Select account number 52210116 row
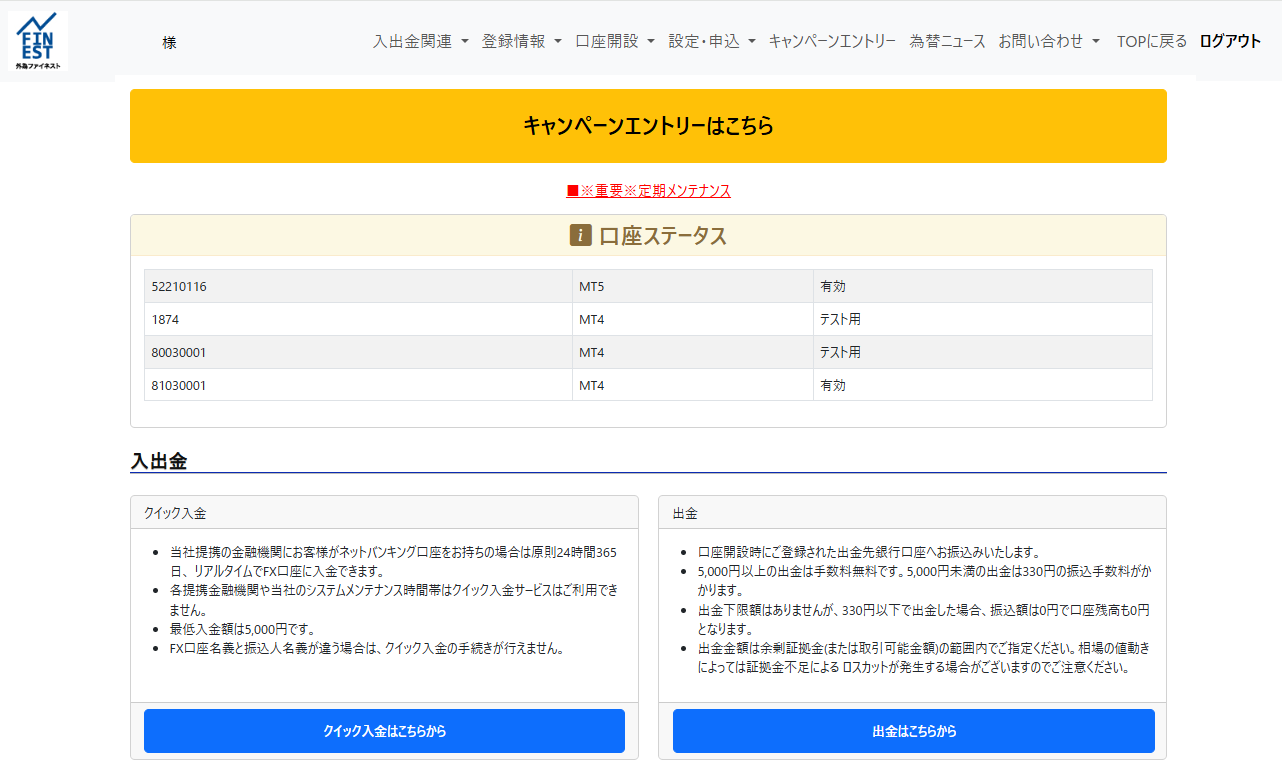The height and width of the screenshot is (774, 1282). pos(179,286)
